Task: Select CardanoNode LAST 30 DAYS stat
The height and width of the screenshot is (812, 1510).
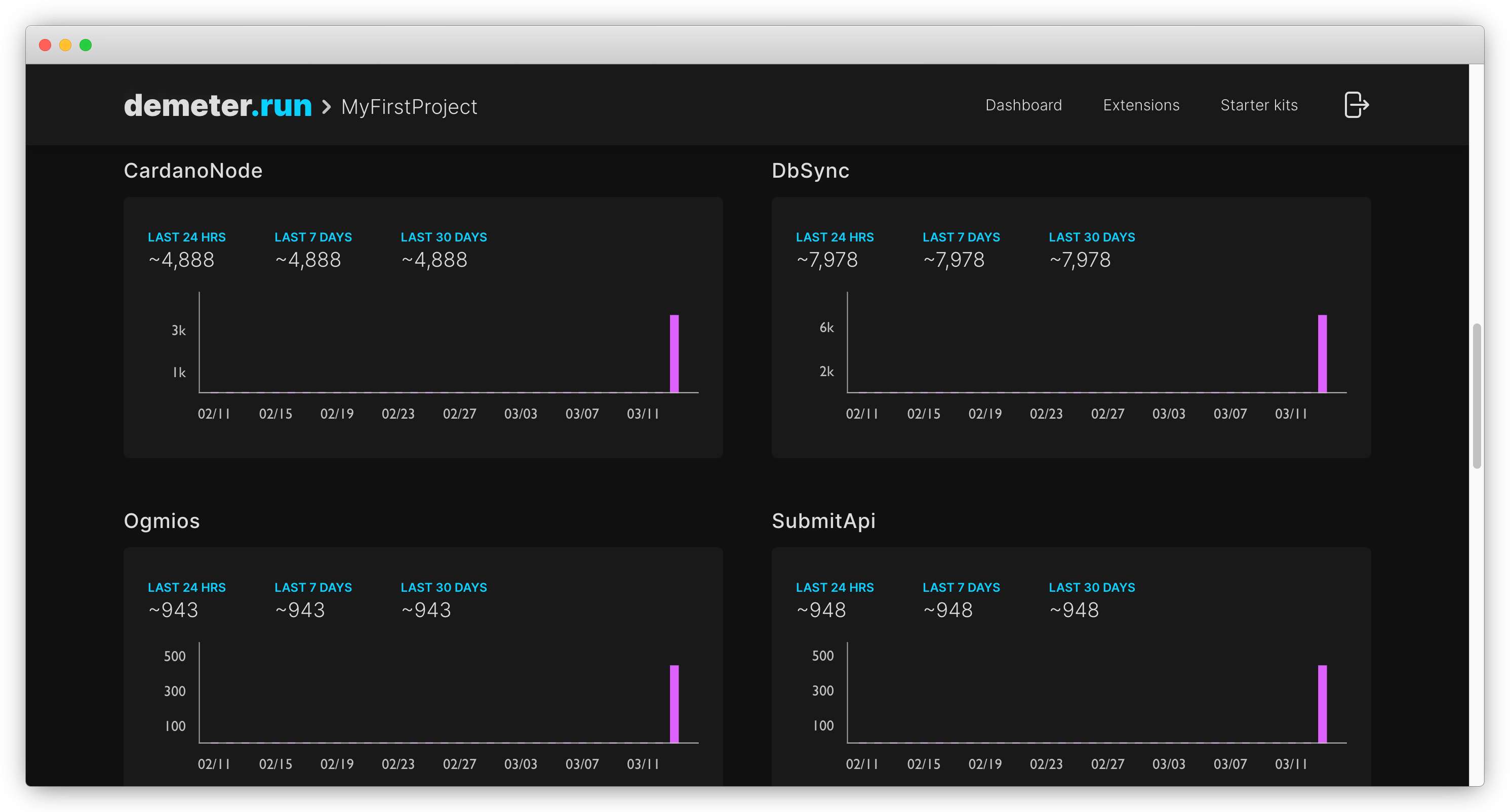Action: pos(444,250)
